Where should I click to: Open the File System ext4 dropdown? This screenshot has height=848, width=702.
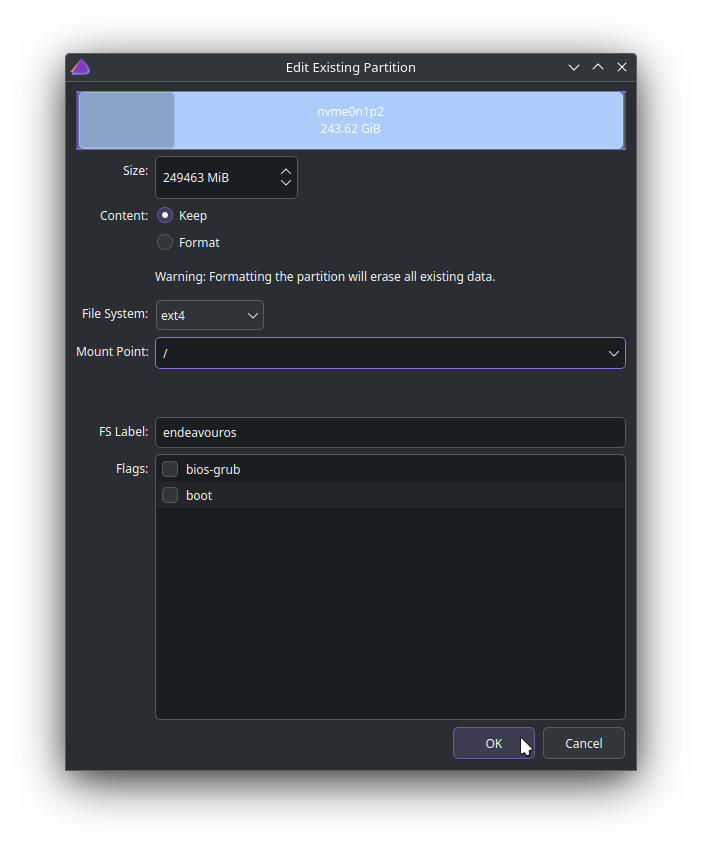[x=210, y=315]
